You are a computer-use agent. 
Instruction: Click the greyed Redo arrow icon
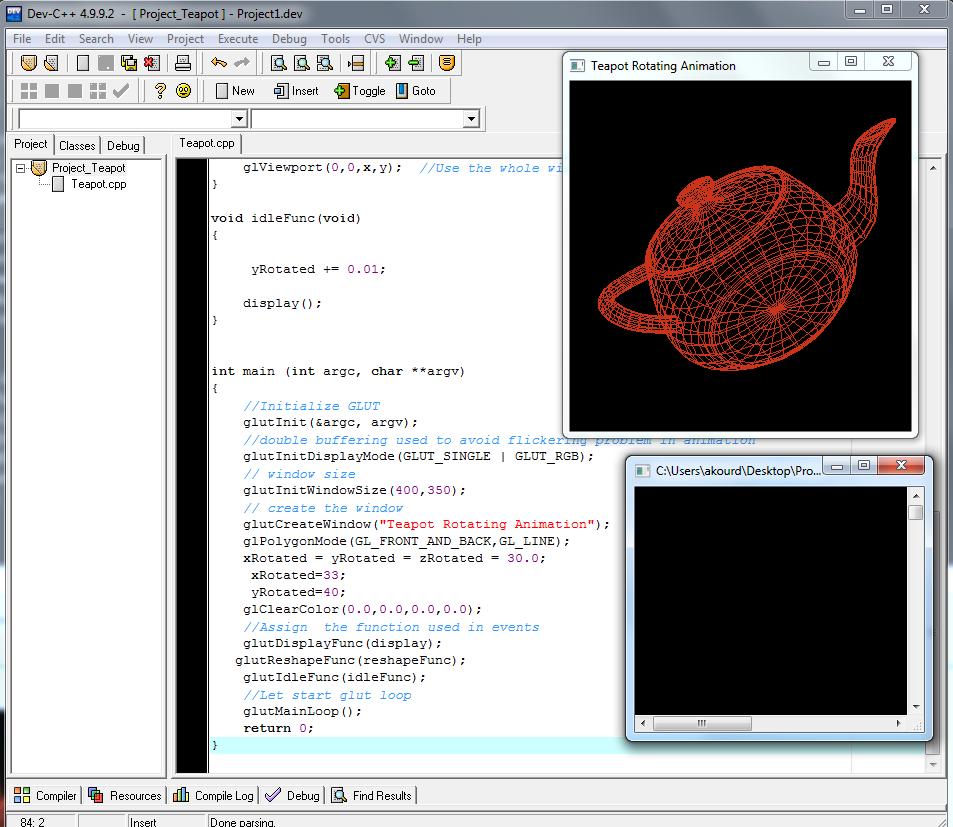pyautogui.click(x=242, y=62)
